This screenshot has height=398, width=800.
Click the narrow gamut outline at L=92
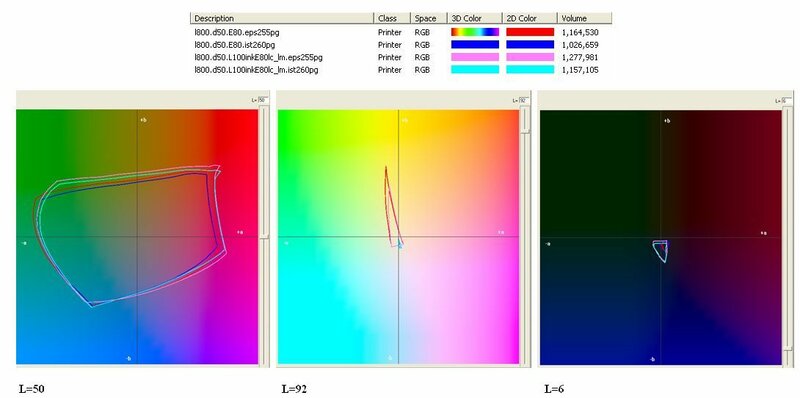[393, 207]
